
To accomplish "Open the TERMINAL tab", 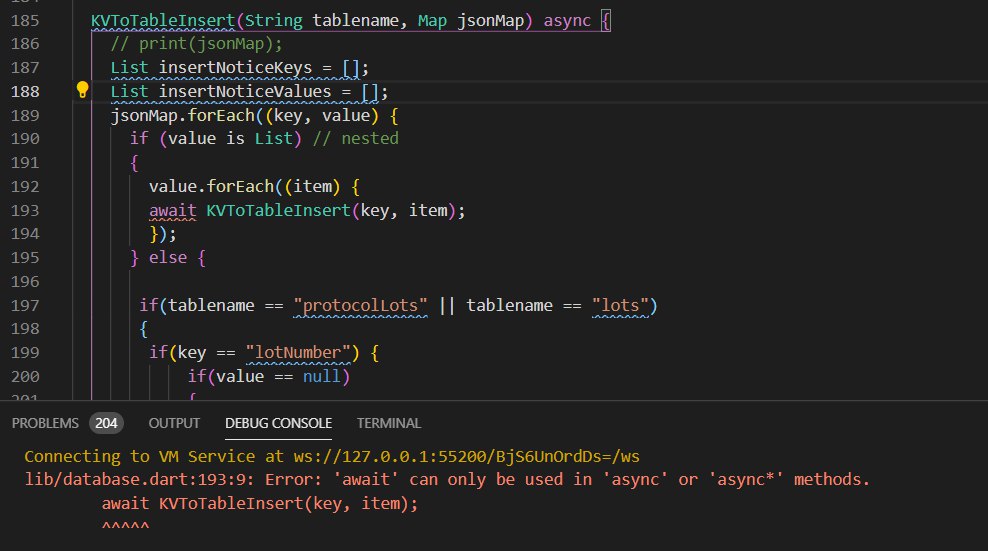I will click(389, 423).
